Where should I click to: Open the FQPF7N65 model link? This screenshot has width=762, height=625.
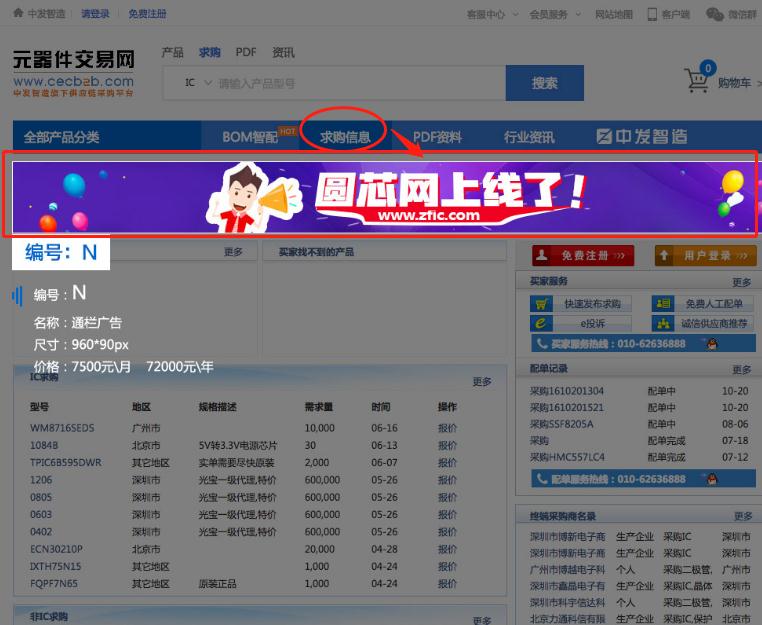53,584
